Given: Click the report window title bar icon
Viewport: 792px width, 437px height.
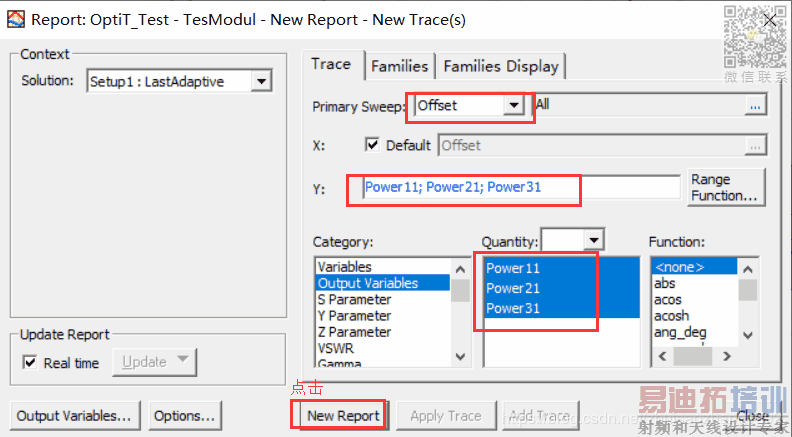Looking at the screenshot, I should tap(16, 19).
